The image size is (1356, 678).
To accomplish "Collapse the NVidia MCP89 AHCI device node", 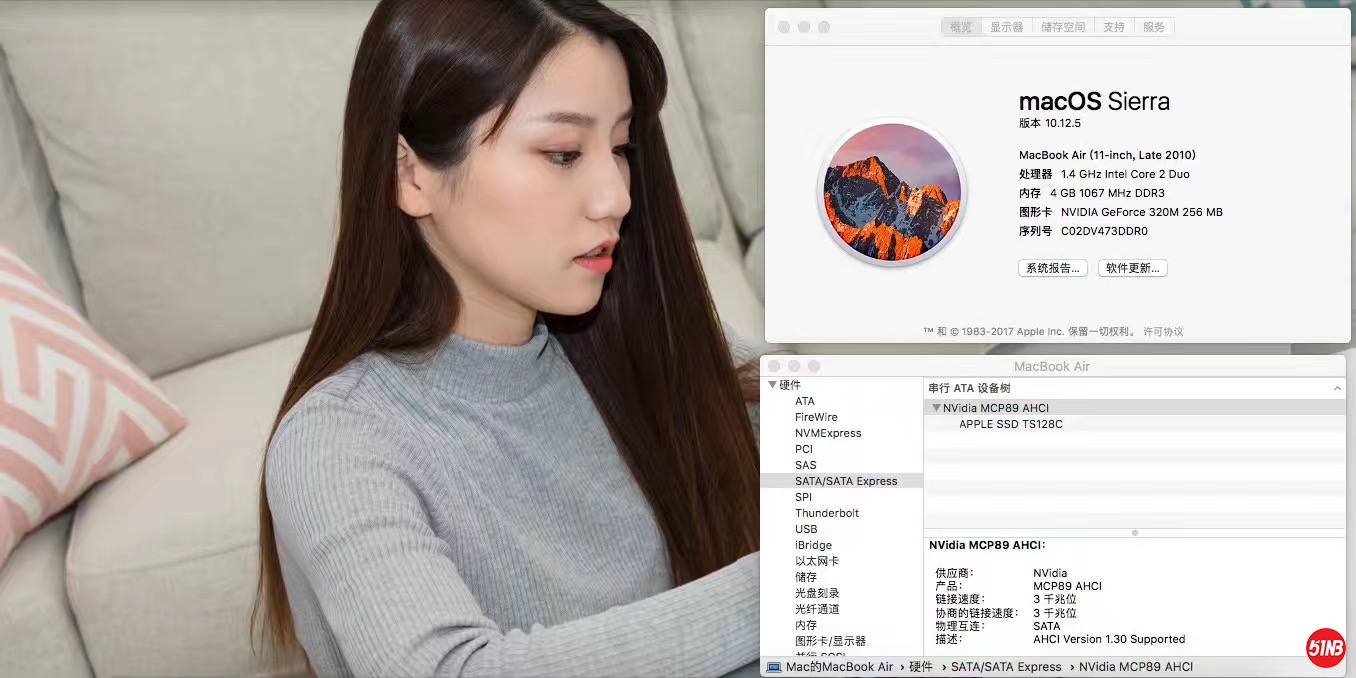I will click(x=936, y=408).
